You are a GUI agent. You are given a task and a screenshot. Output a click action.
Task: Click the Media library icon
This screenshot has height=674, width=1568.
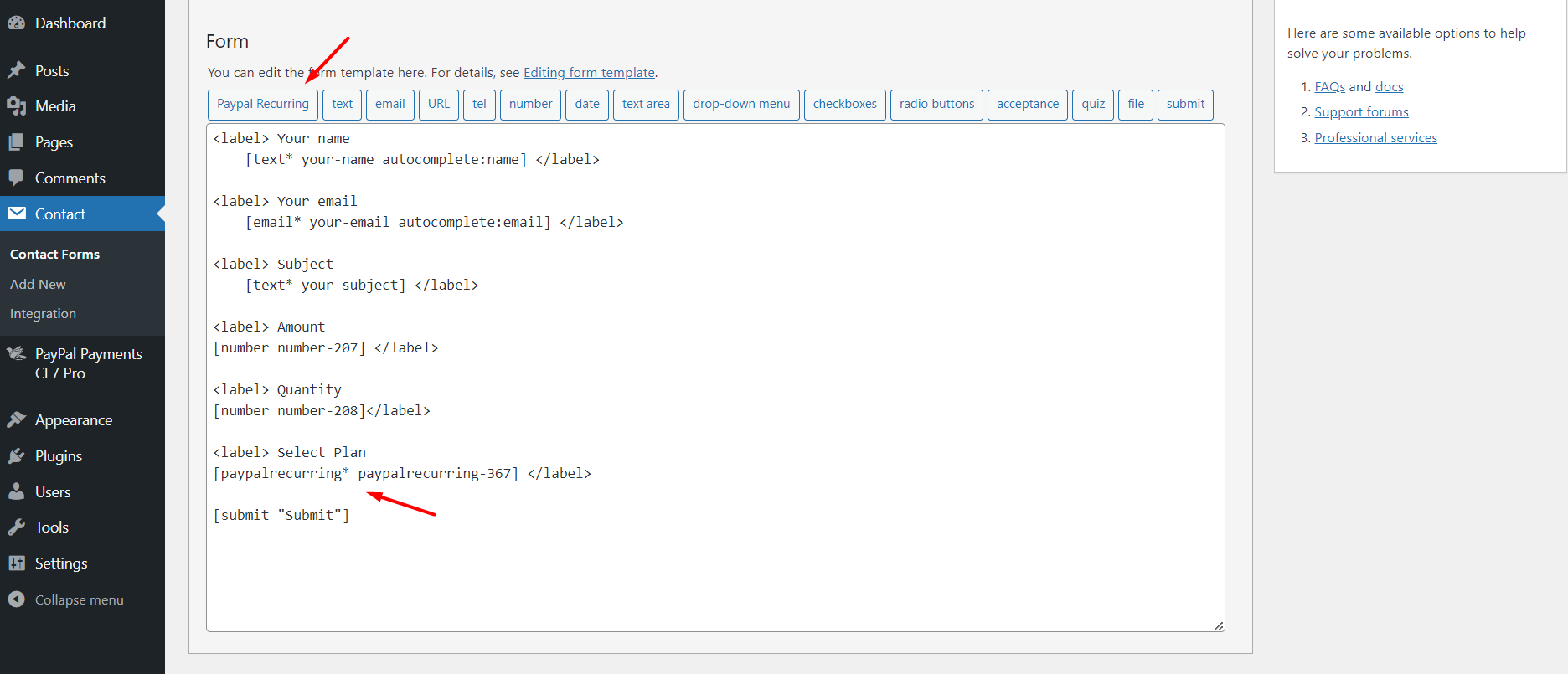[16, 106]
